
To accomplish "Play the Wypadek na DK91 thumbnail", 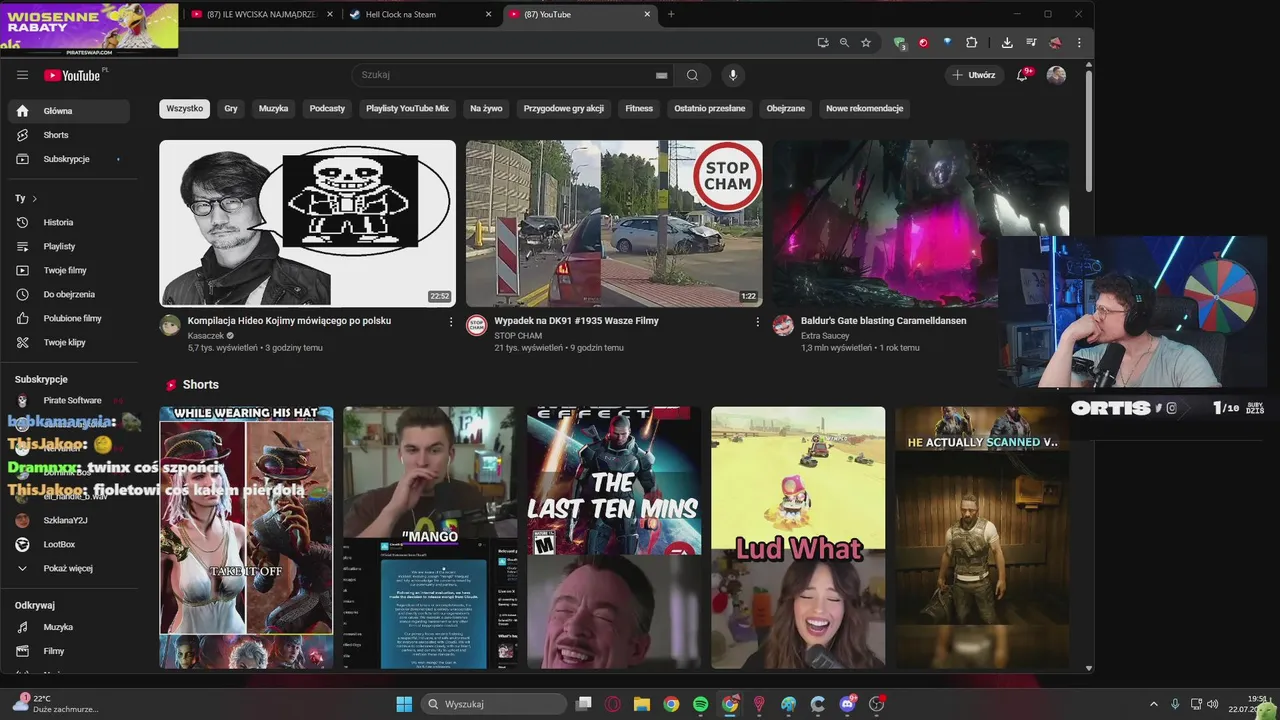I will 614,223.
